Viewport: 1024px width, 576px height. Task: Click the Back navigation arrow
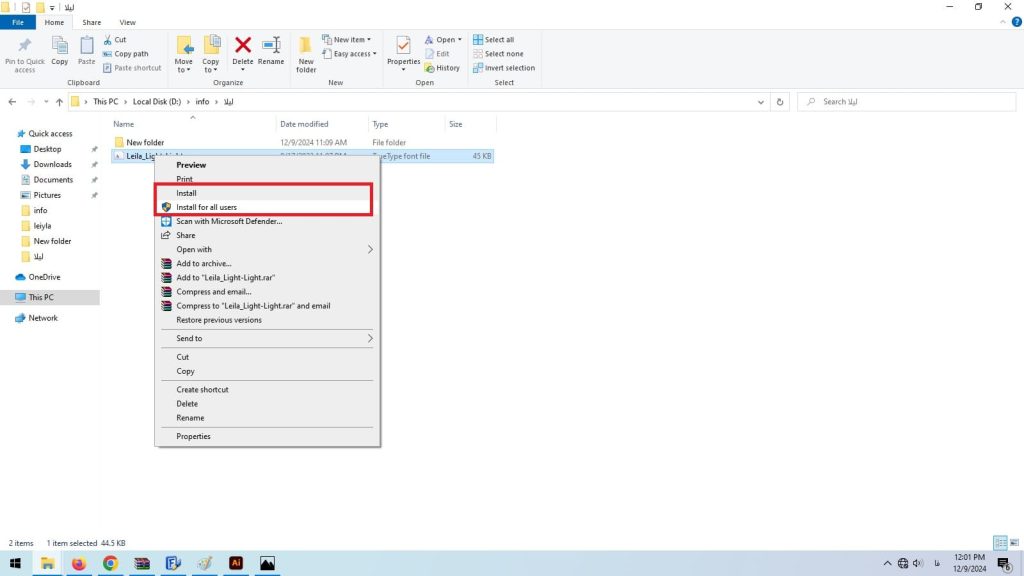(11, 101)
